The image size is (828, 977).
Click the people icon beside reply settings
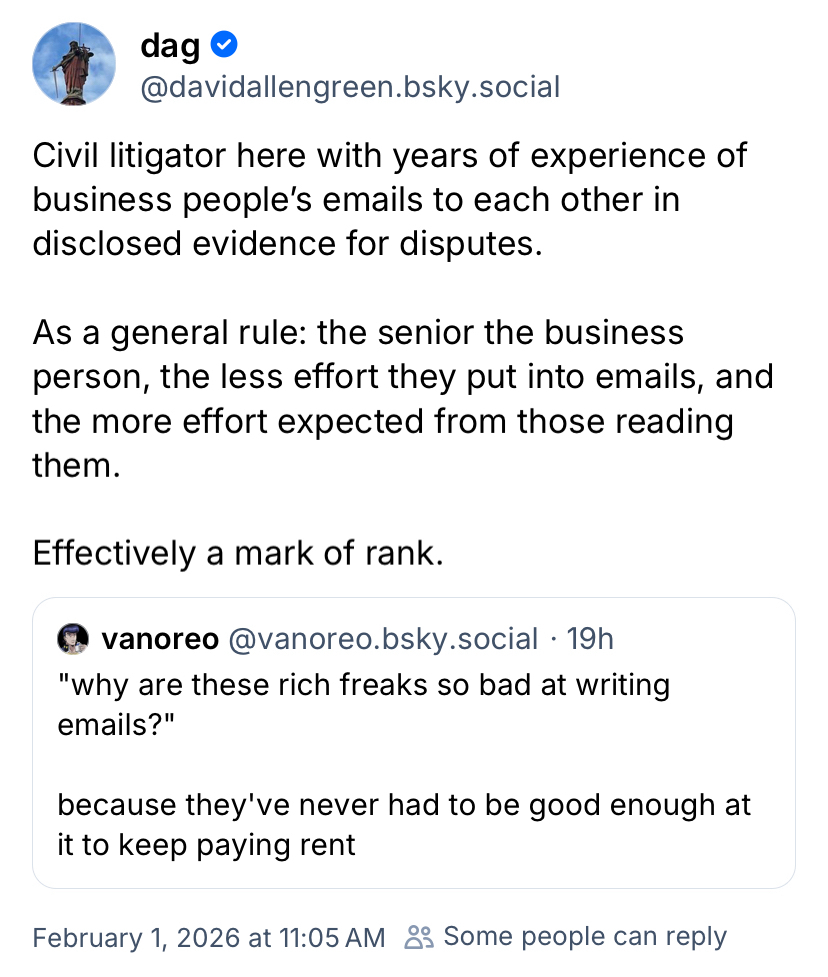click(419, 937)
